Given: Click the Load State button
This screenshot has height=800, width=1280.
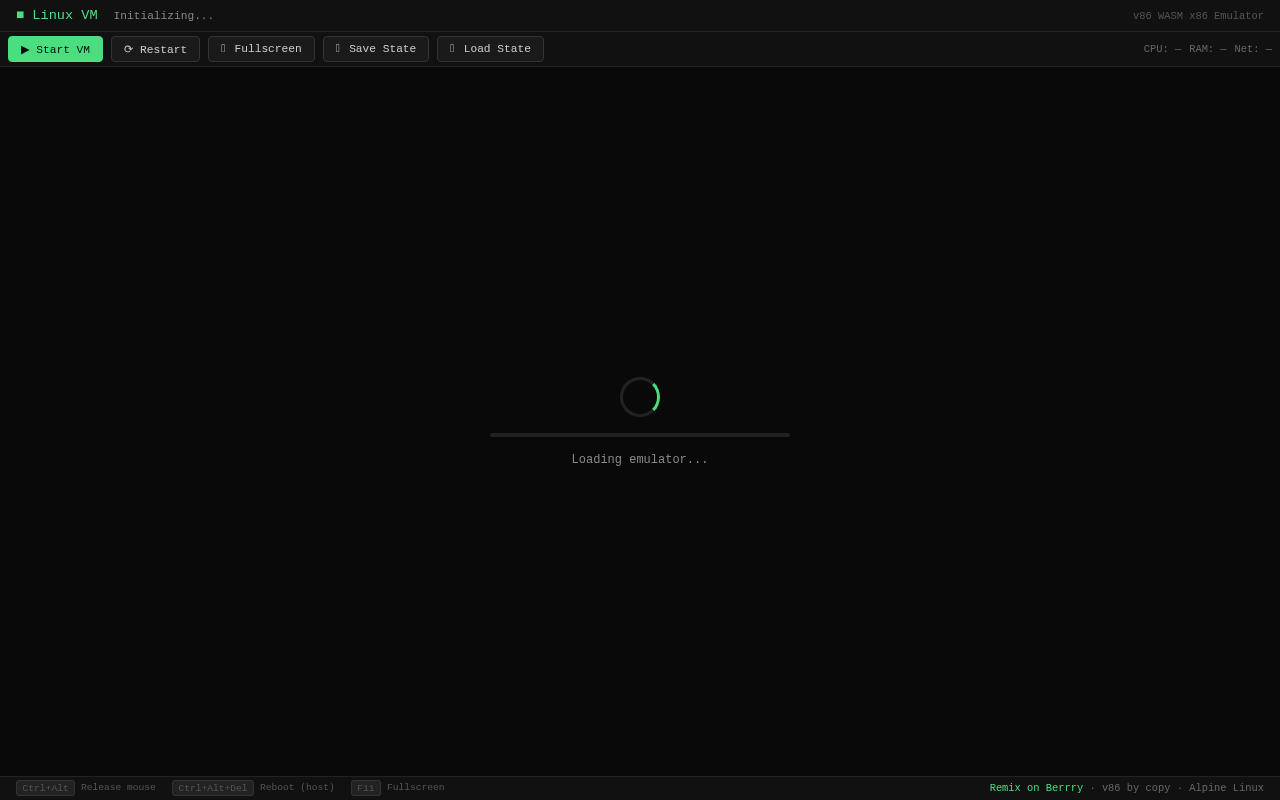Looking at the screenshot, I should coord(490,49).
